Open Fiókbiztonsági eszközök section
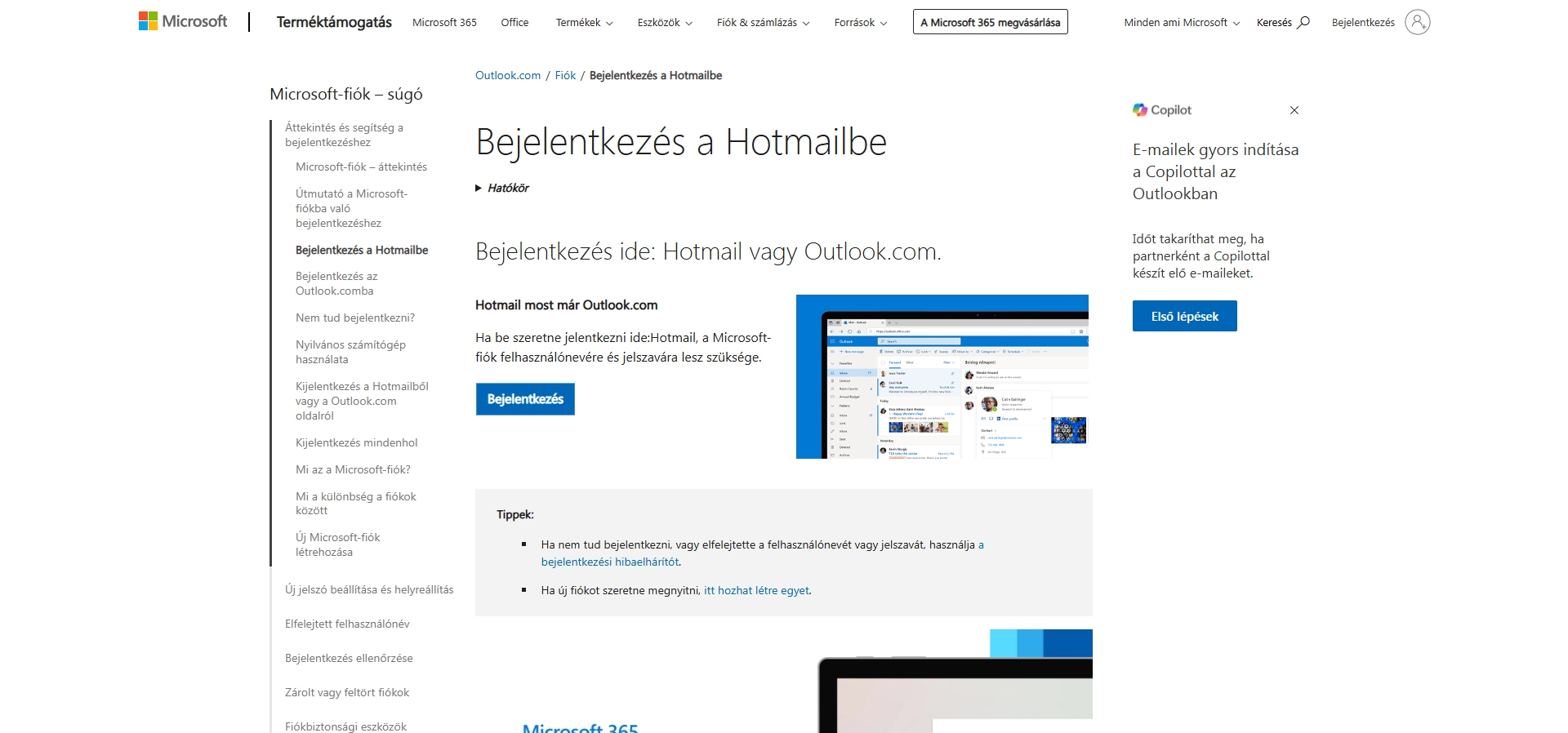This screenshot has height=733, width=1568. [345, 726]
